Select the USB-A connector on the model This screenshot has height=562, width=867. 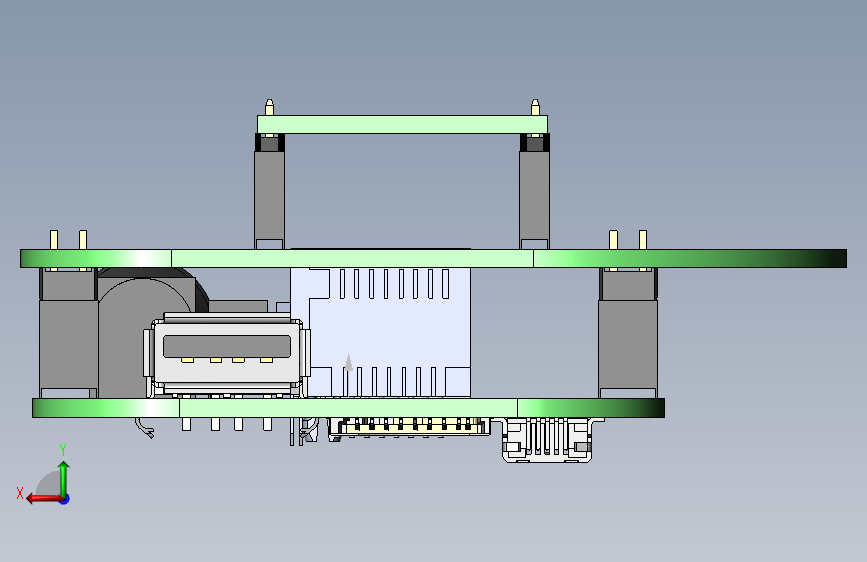pos(227,354)
